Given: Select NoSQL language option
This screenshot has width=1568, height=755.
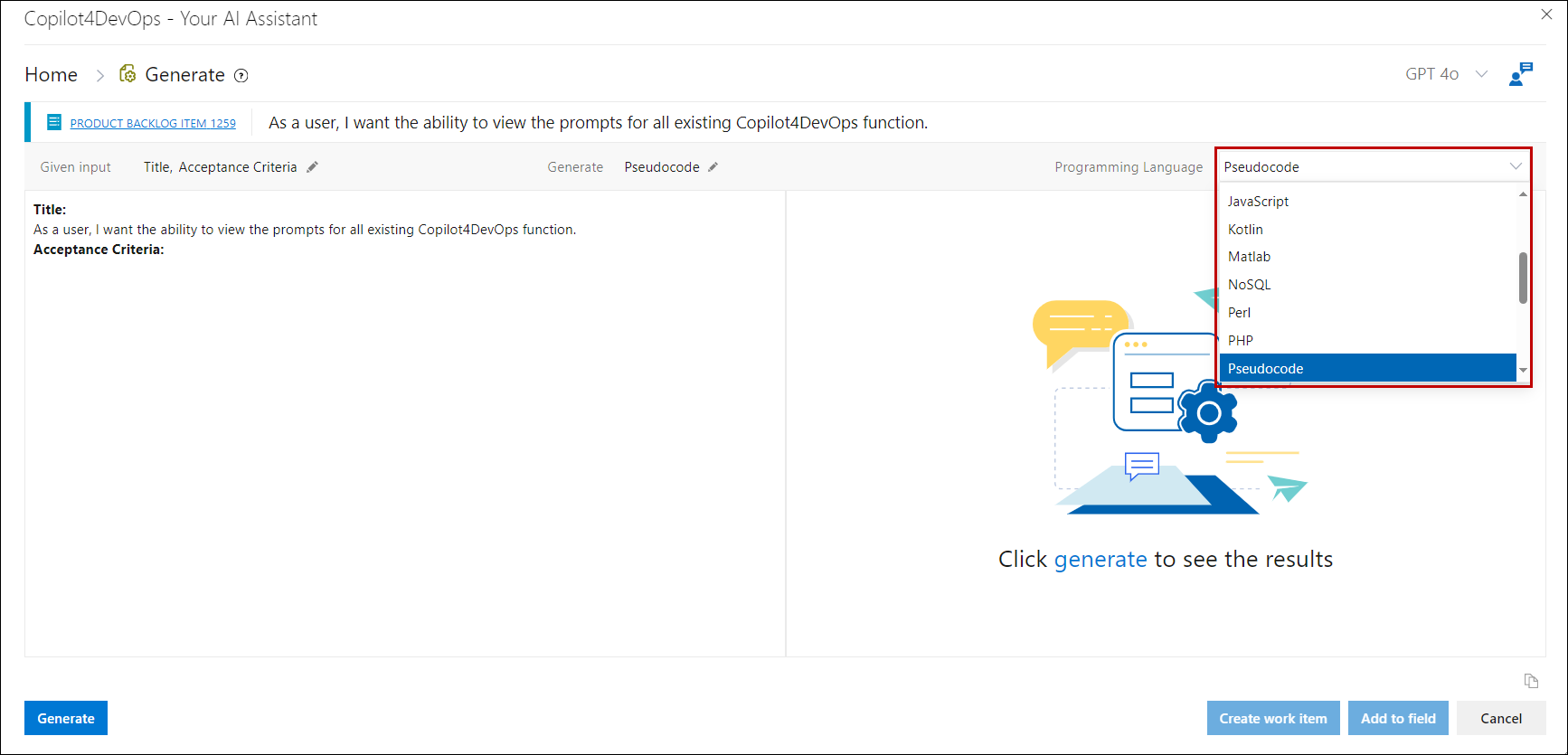Looking at the screenshot, I should tap(1367, 285).
